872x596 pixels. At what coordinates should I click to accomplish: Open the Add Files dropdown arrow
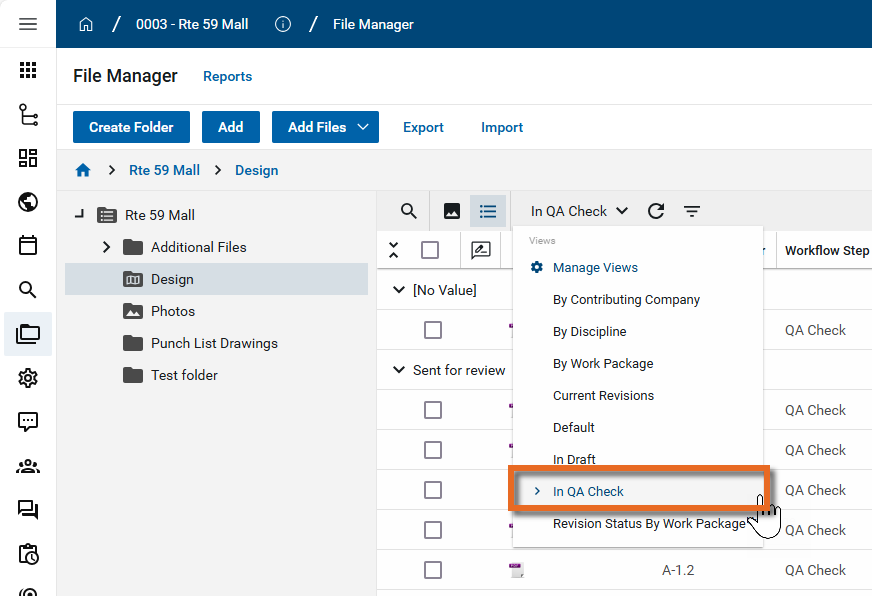(x=363, y=127)
